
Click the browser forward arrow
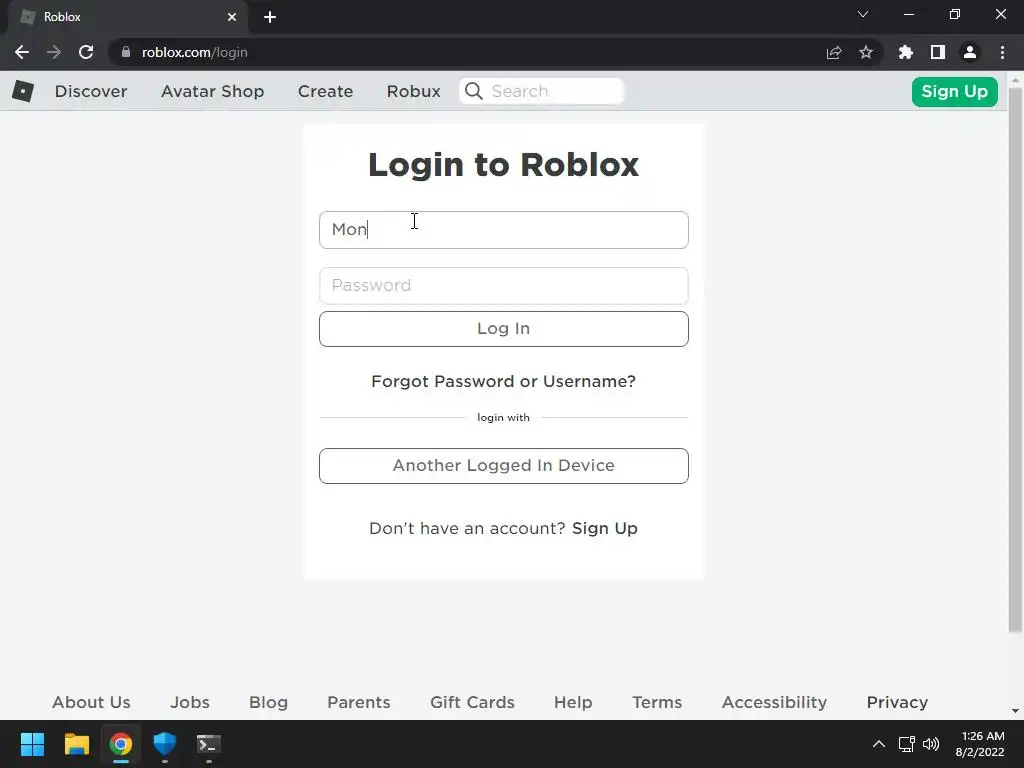point(54,52)
